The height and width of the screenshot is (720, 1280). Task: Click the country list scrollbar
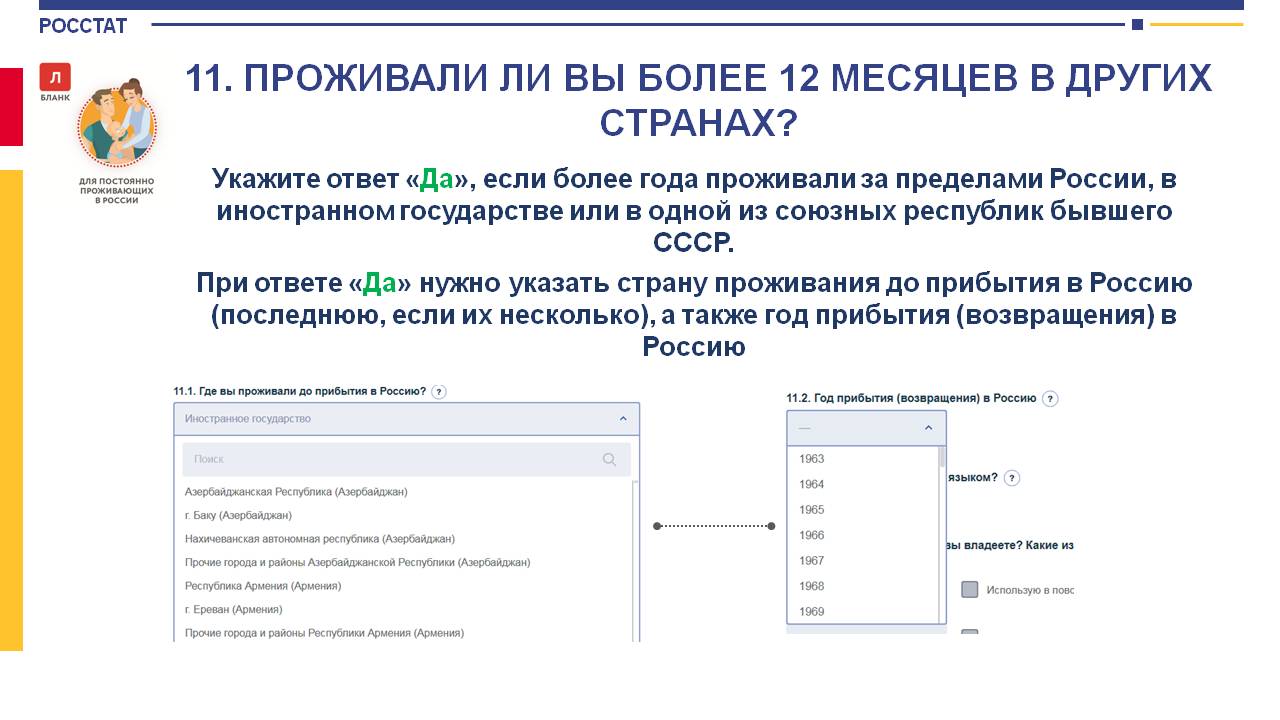tap(635, 560)
